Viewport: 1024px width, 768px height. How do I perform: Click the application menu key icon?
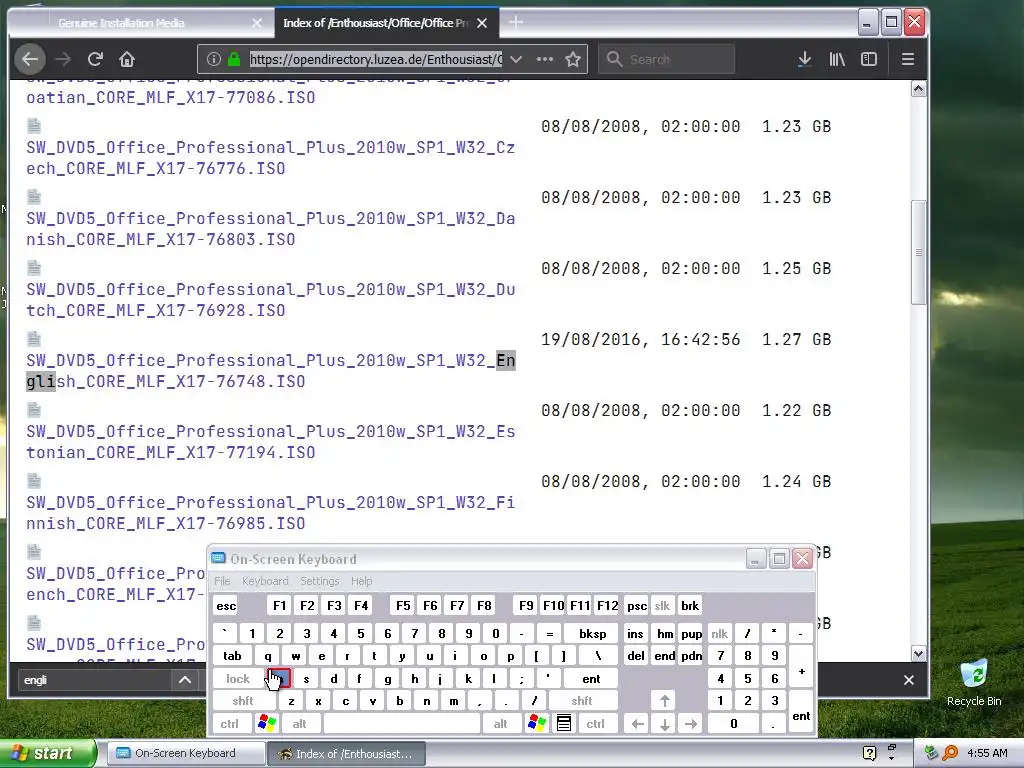(564, 724)
